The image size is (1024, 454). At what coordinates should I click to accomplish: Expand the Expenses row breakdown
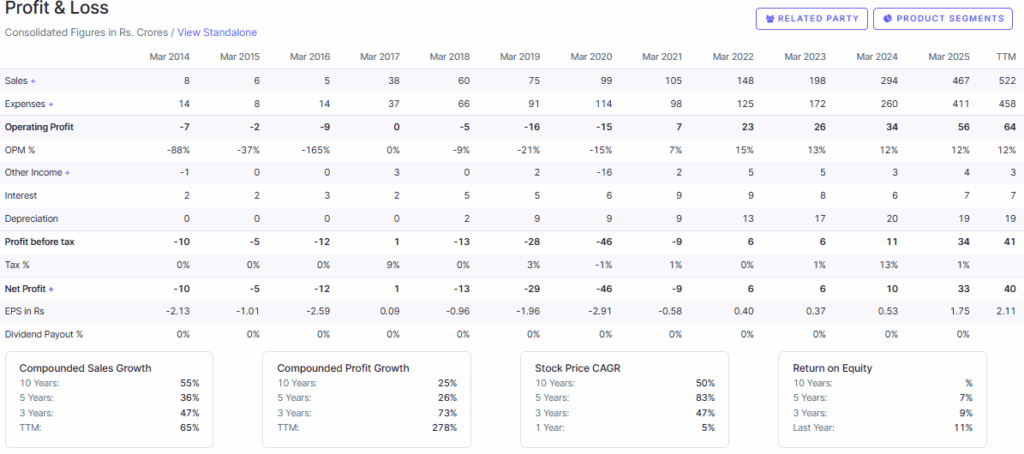(x=51, y=104)
